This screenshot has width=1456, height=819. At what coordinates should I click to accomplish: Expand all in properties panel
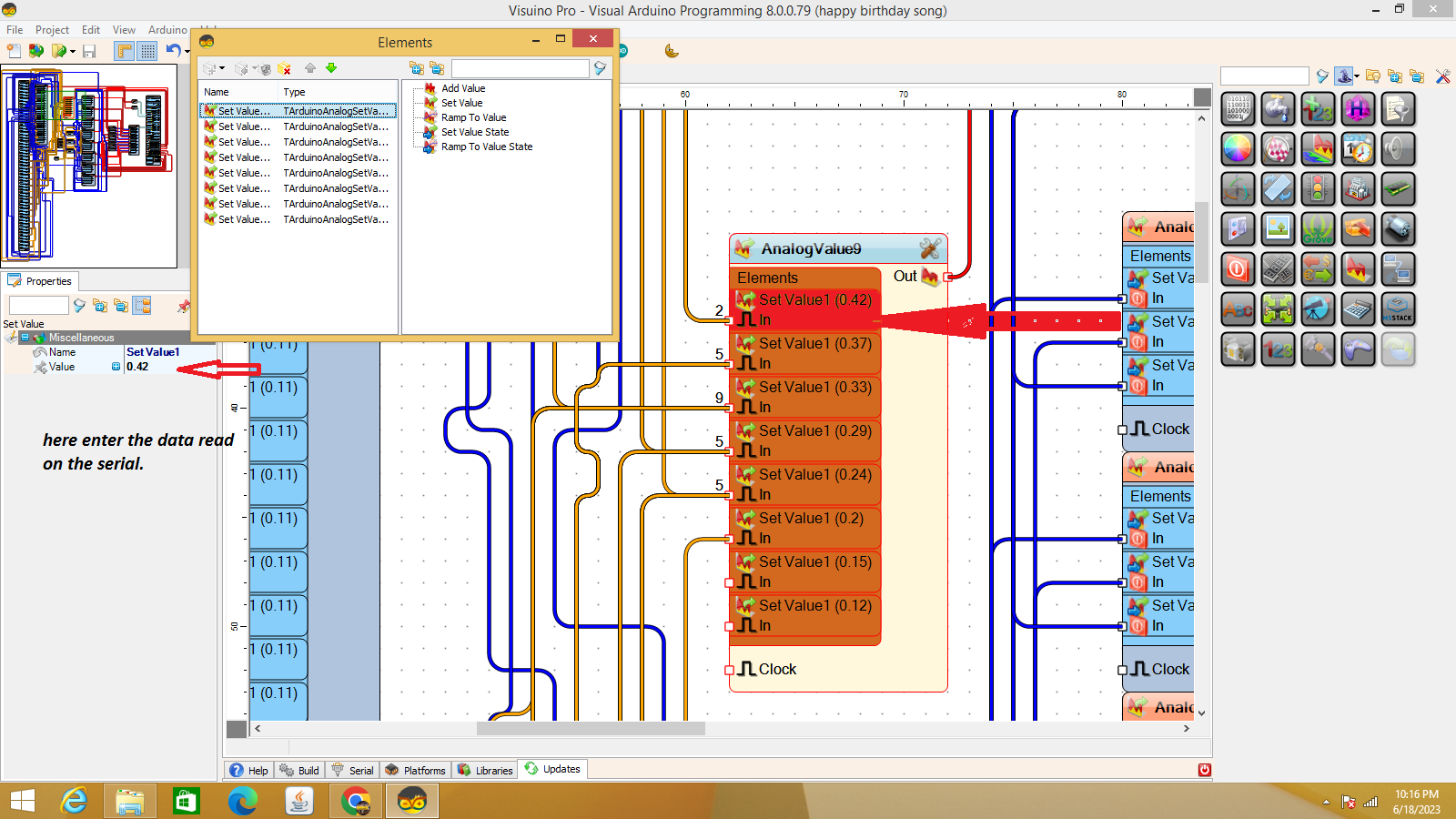pos(100,306)
